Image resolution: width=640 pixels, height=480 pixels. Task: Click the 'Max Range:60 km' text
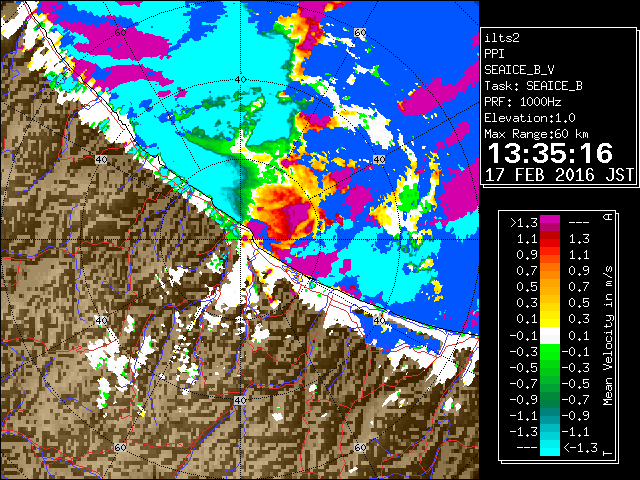536,134
